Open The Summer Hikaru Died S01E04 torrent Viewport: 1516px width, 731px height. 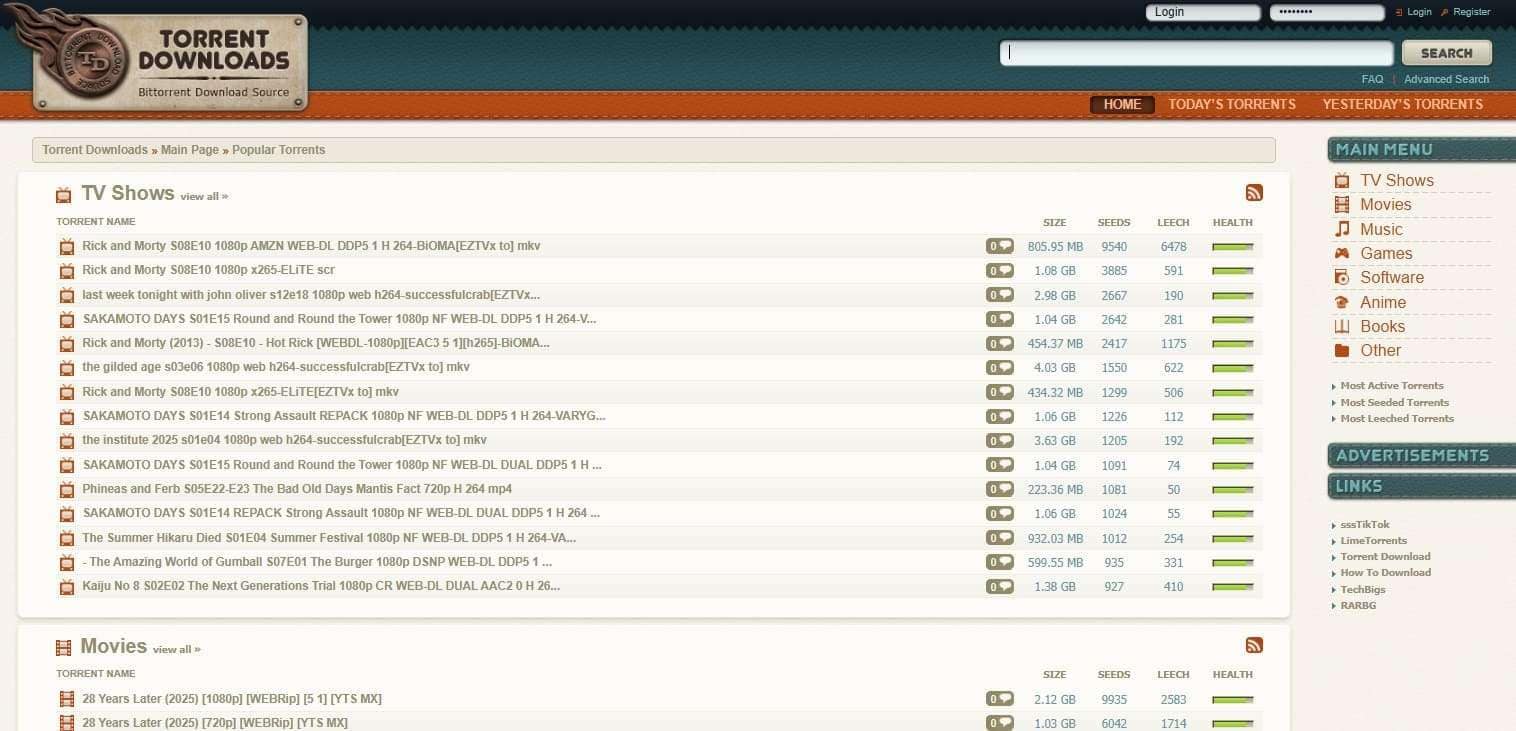click(x=329, y=538)
